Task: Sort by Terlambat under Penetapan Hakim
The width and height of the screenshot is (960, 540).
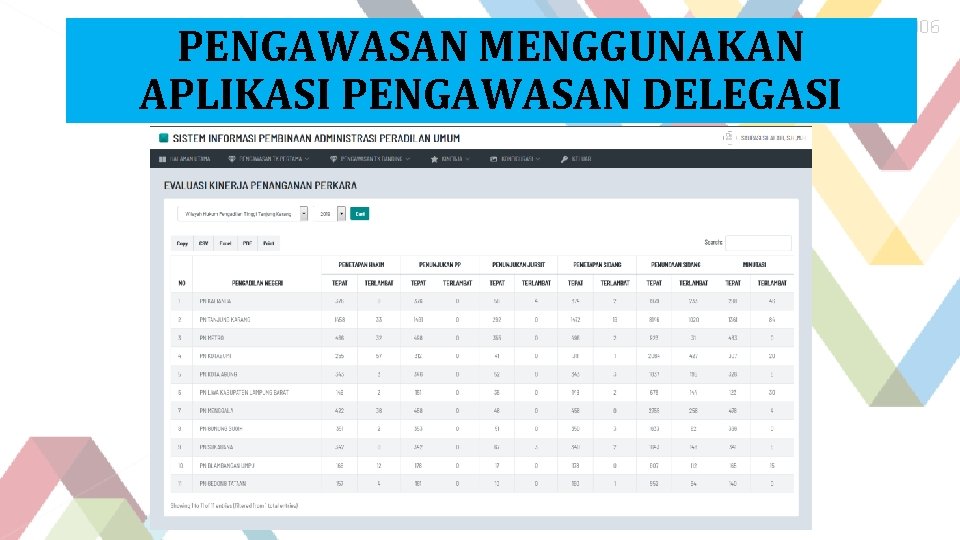Action: tap(378, 283)
